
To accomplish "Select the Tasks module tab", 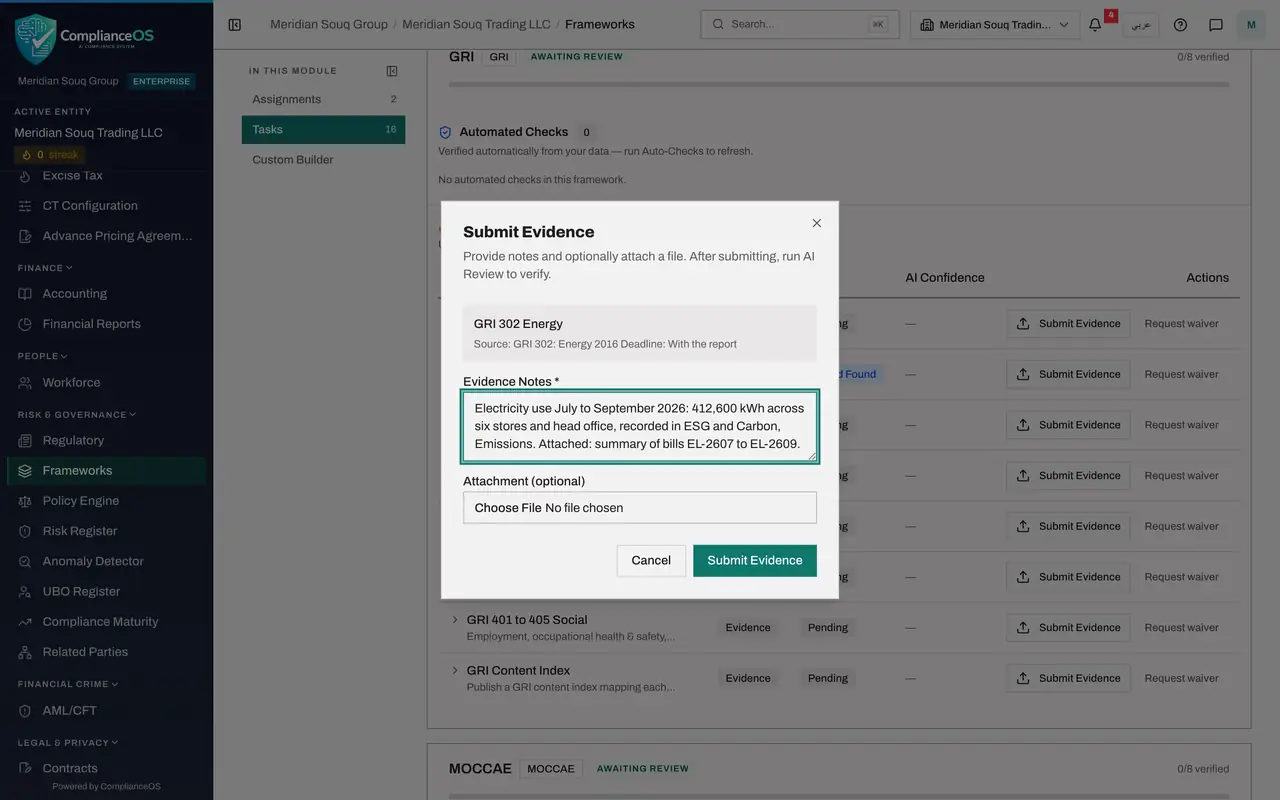I will [323, 129].
